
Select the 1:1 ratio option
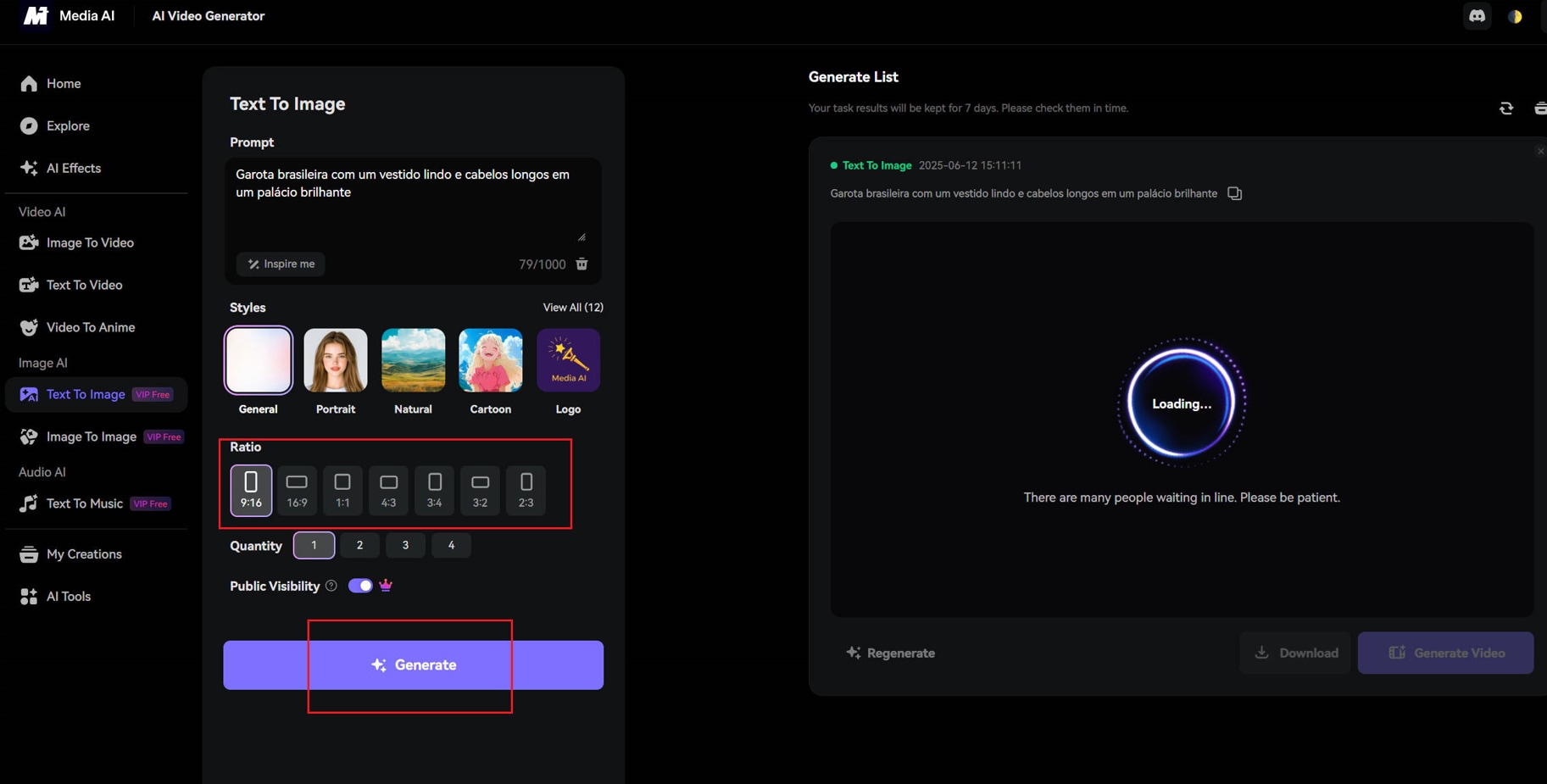coord(342,490)
